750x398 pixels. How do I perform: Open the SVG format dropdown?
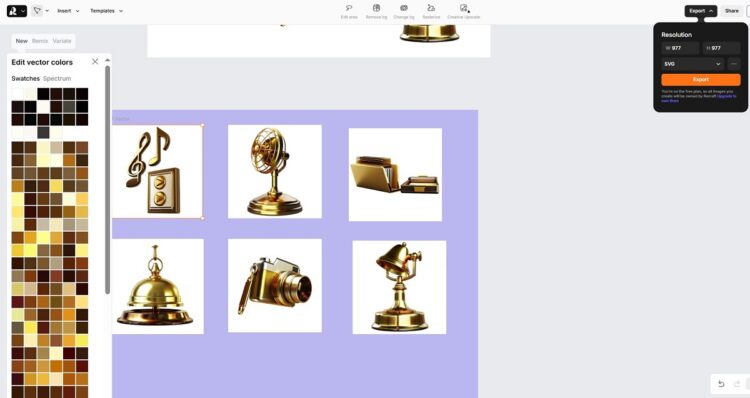[693, 64]
